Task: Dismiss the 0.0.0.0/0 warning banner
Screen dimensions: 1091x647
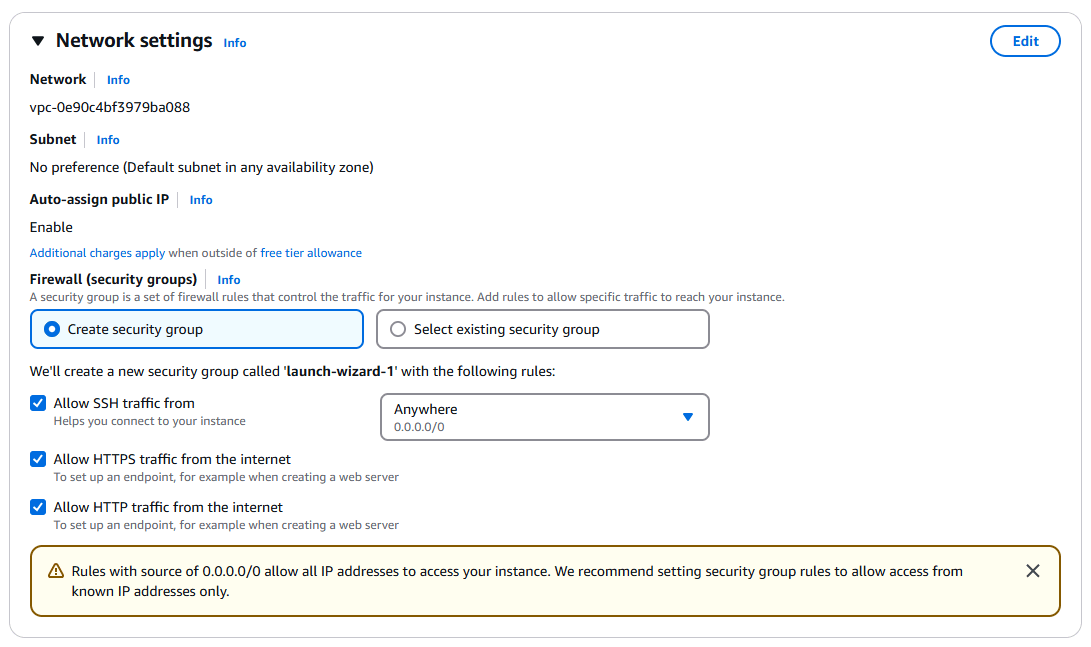Action: 1033,571
